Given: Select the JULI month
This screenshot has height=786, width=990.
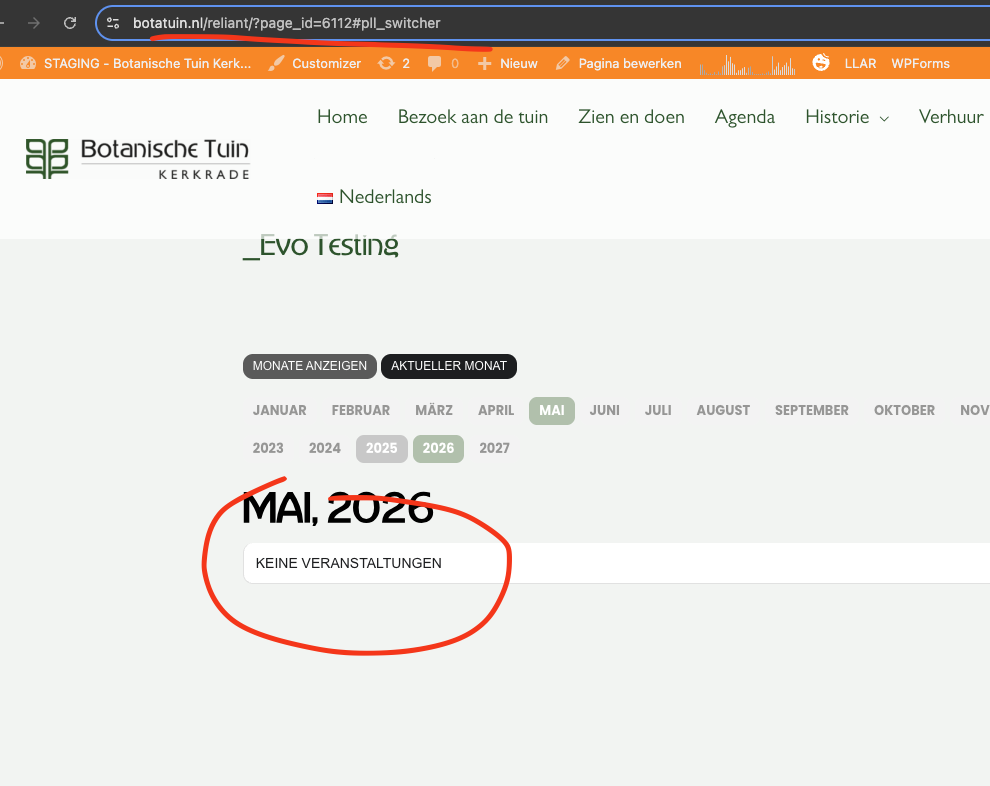Looking at the screenshot, I should (658, 410).
